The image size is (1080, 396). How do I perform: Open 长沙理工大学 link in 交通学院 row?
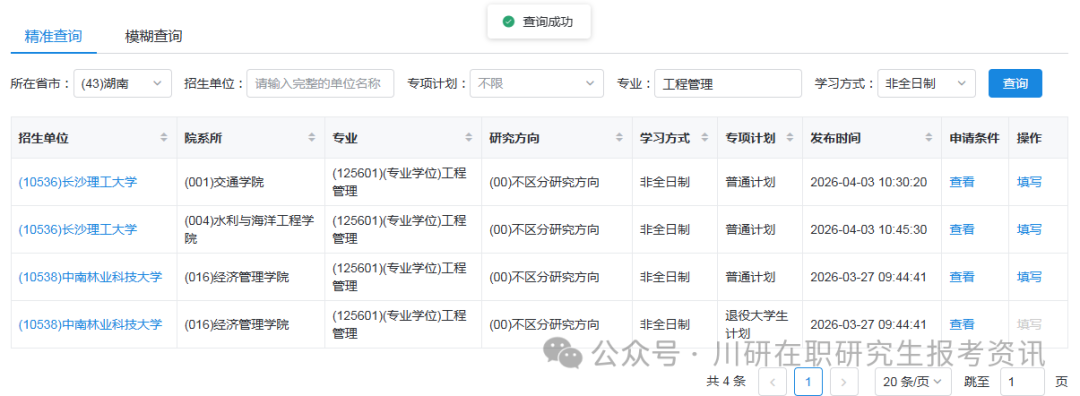click(78, 182)
